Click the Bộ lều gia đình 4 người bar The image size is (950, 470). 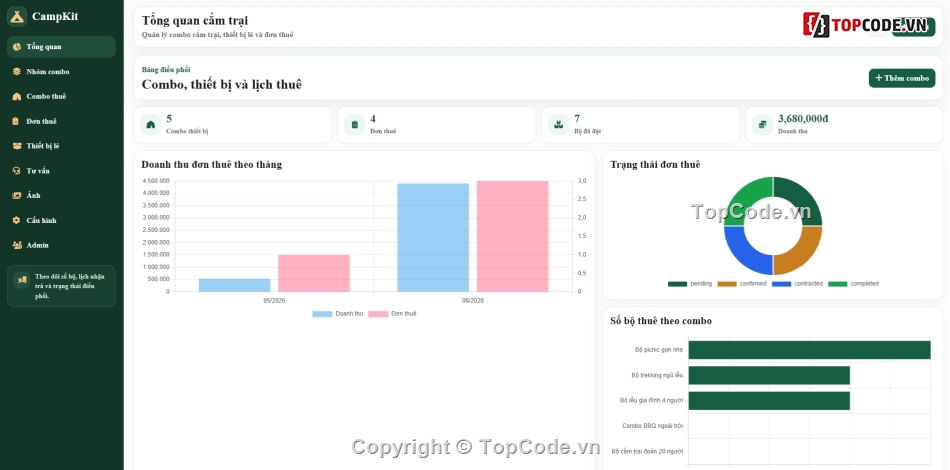(x=769, y=400)
